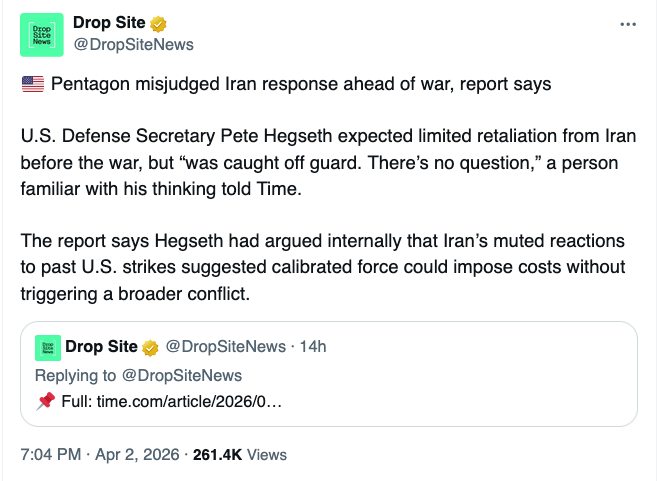Screen dimensions: 657x481
Task: Click the tweet headline about the Pentagon
Action: (x=299, y=84)
